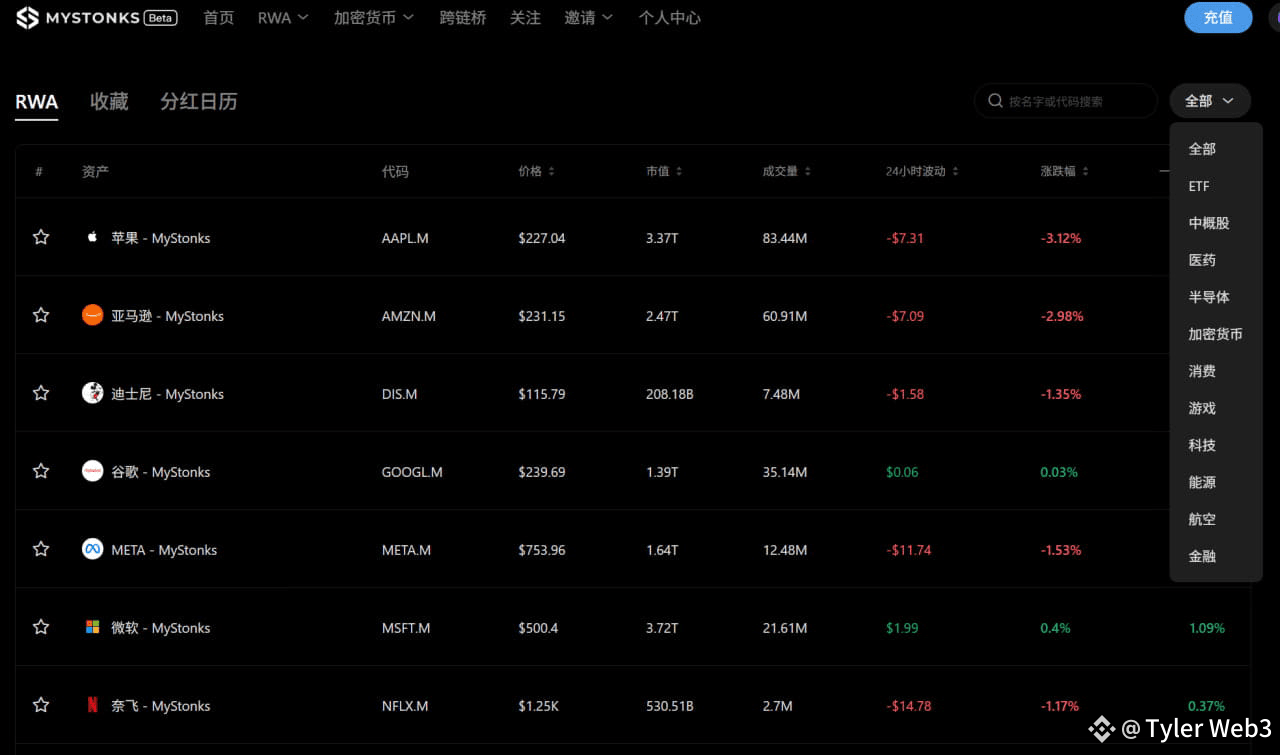Sort by 市值 column arrows
This screenshot has width=1280, height=755.
(x=679, y=172)
